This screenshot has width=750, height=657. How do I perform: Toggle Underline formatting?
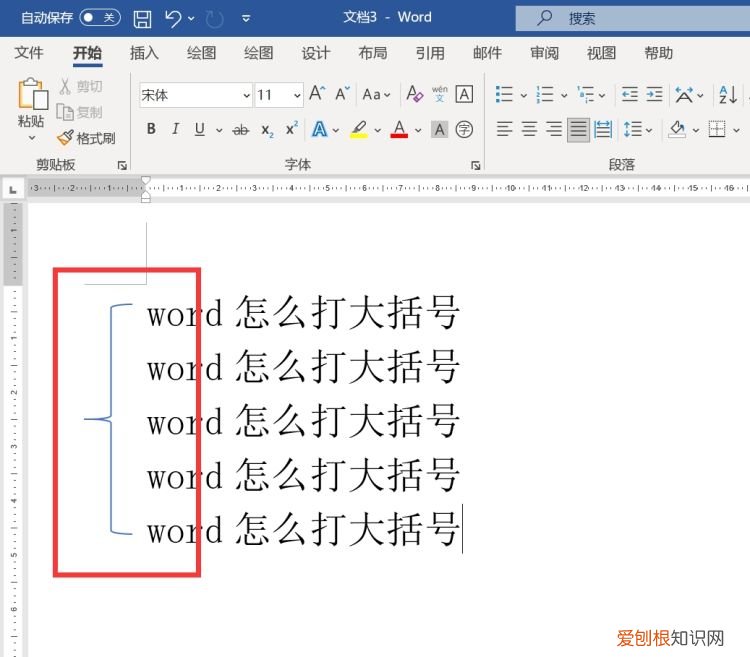[200, 130]
